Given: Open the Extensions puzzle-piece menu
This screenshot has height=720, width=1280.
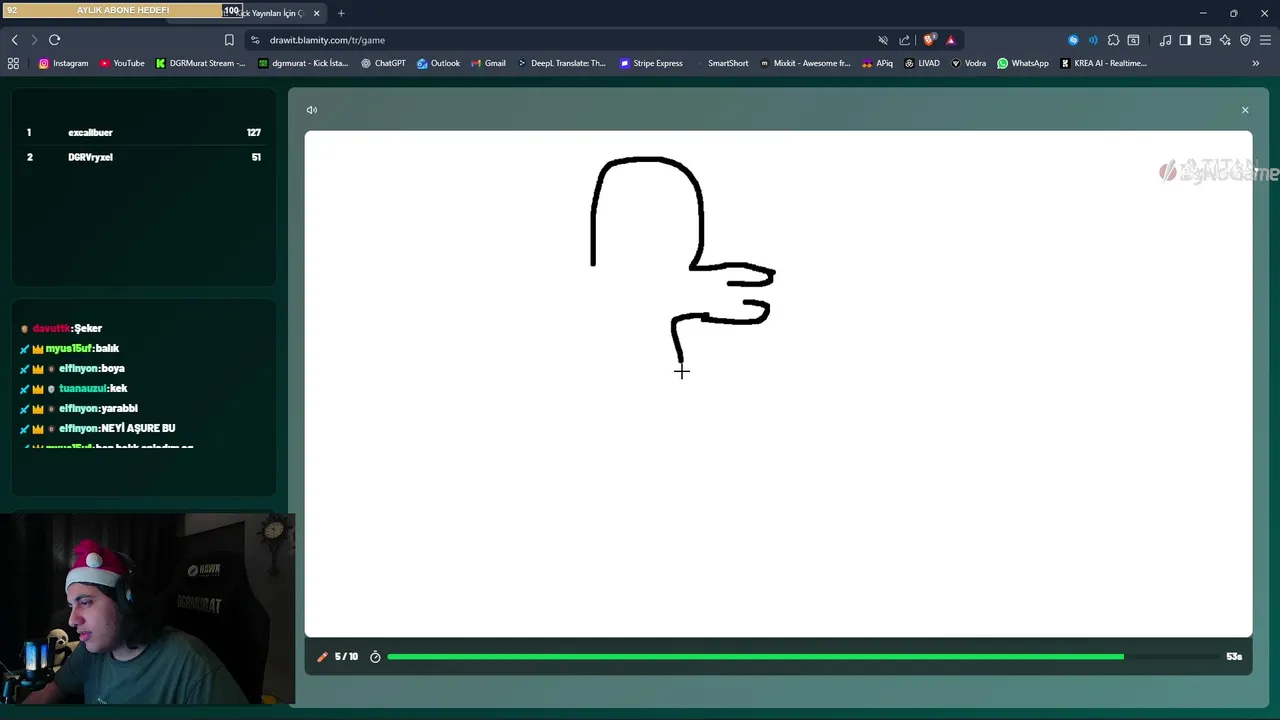Looking at the screenshot, I should click(1113, 40).
